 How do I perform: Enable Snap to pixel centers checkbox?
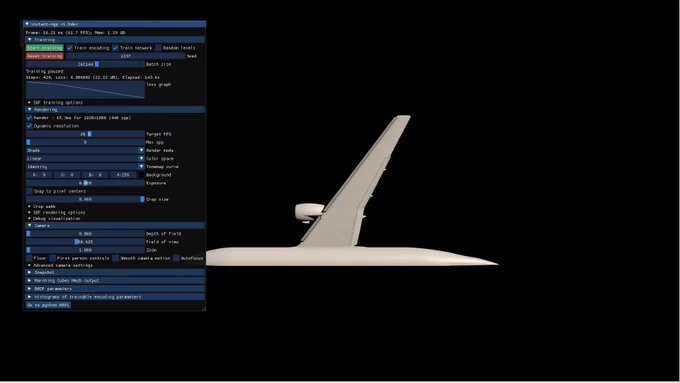[29, 191]
